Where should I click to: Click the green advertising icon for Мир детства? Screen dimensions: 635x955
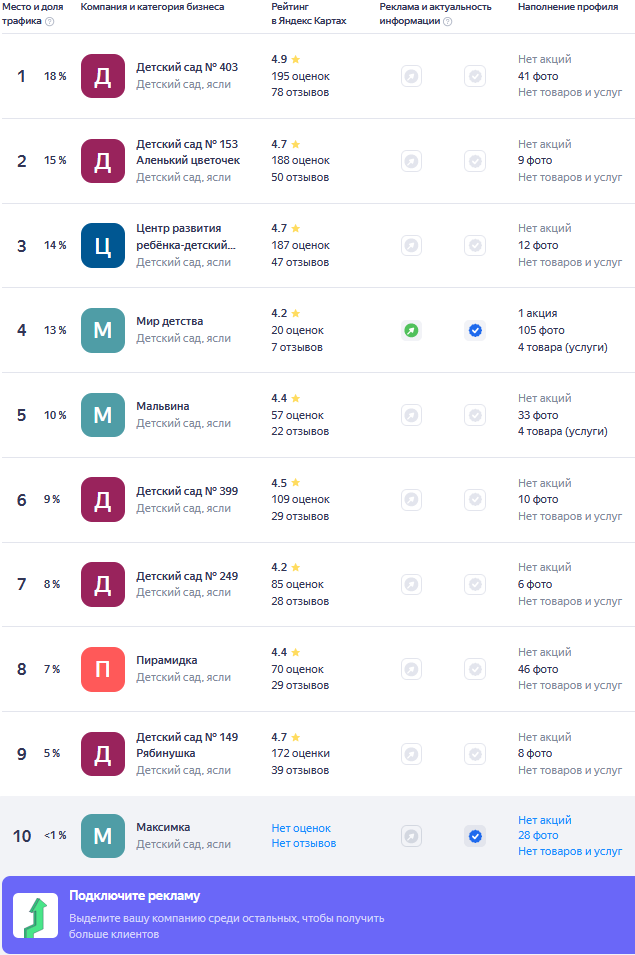(411, 330)
